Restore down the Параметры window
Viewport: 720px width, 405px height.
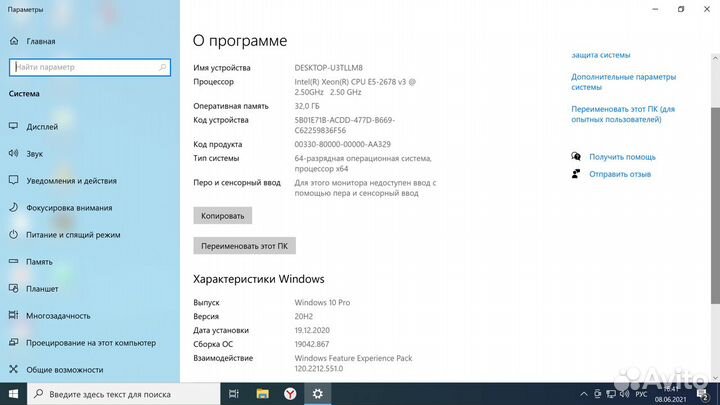click(681, 9)
